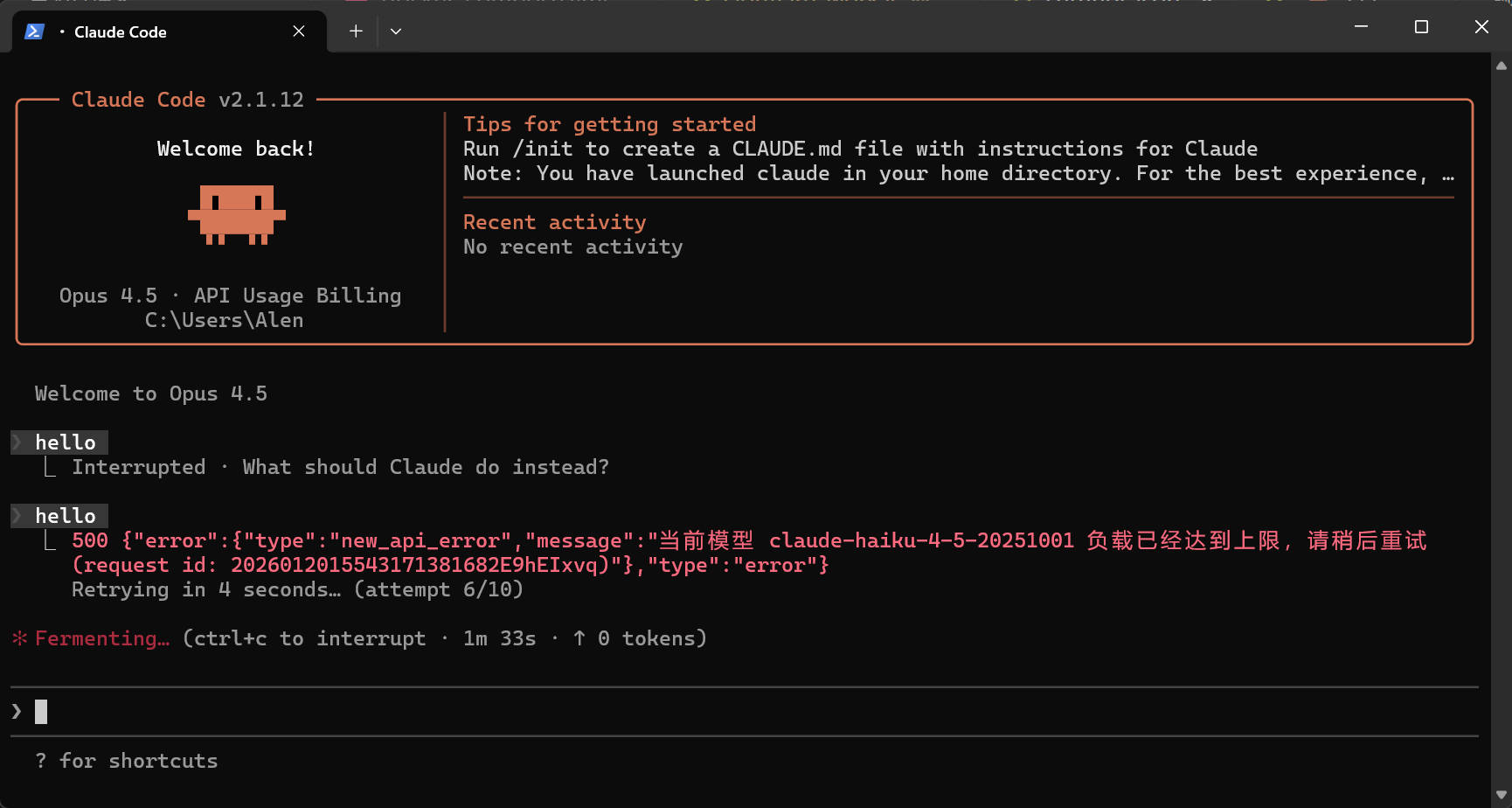Click the Fermenting spinner asterisk icon
This screenshot has width=1512, height=808.
19,638
